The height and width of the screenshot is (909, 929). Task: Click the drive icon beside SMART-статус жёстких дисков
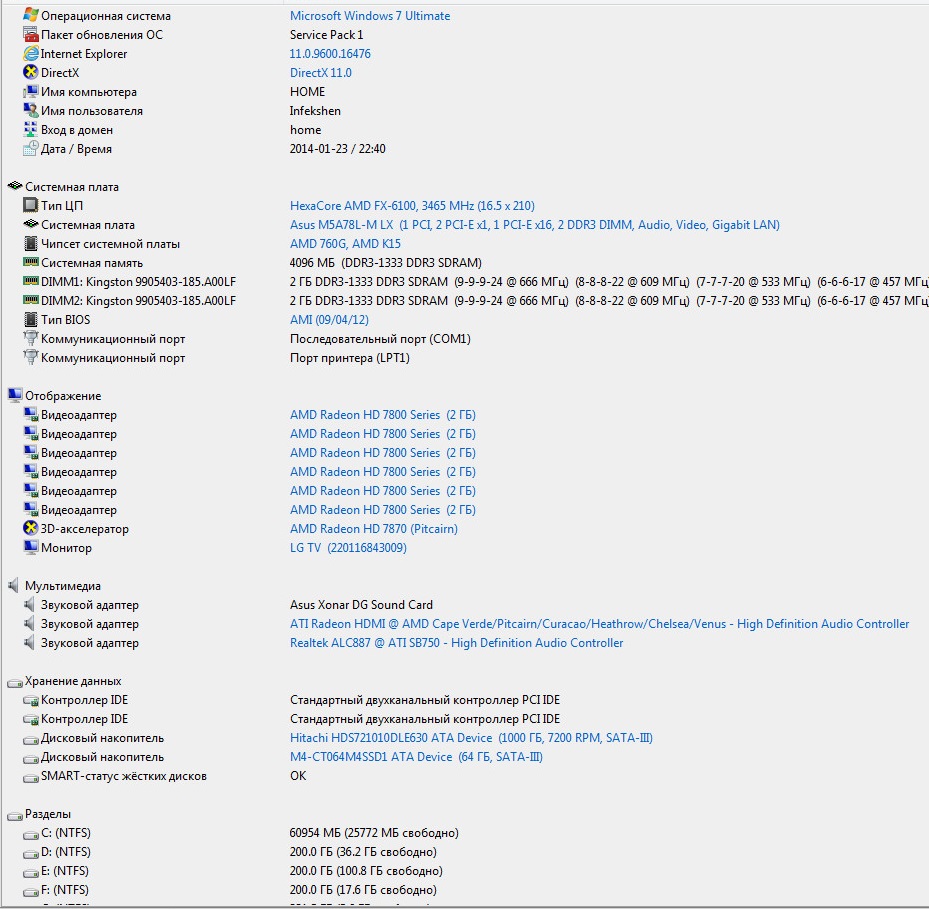click(31, 777)
